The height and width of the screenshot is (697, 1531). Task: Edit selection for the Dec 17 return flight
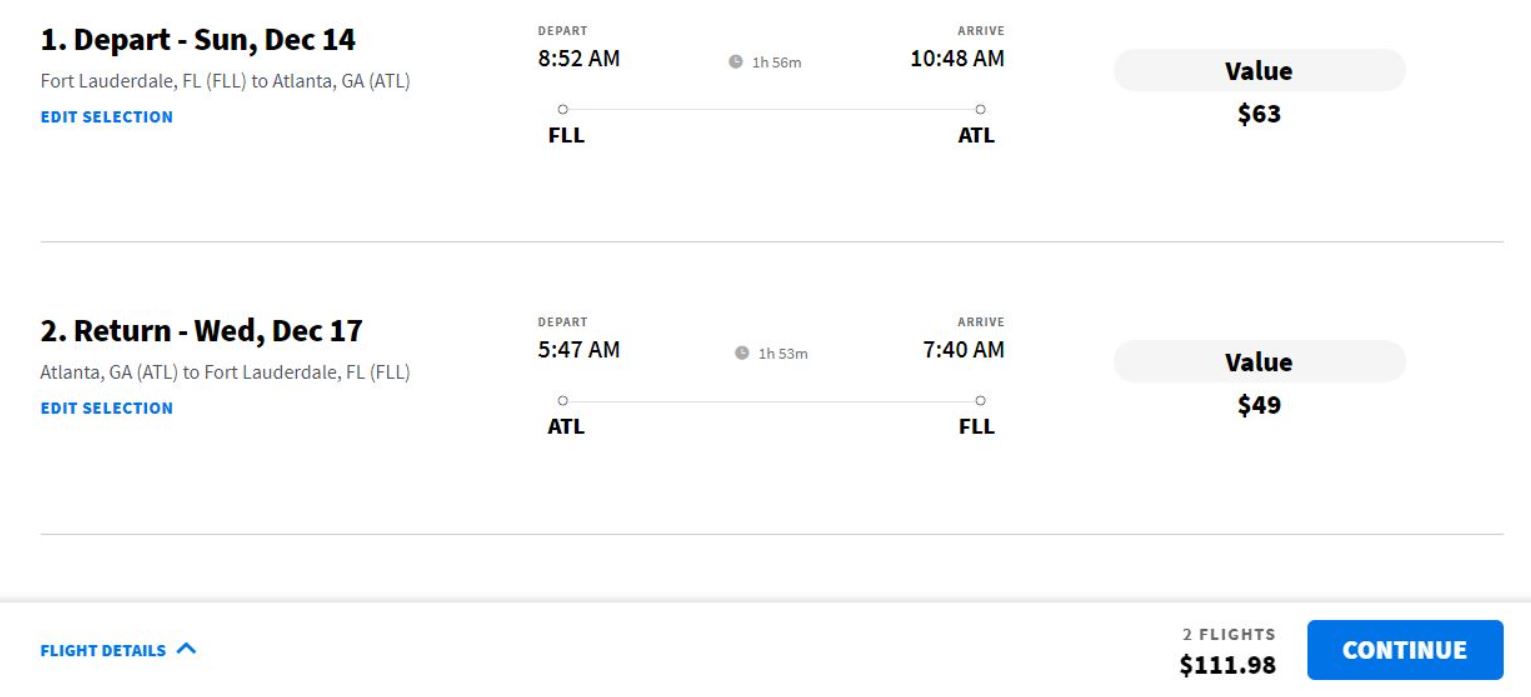(x=106, y=408)
